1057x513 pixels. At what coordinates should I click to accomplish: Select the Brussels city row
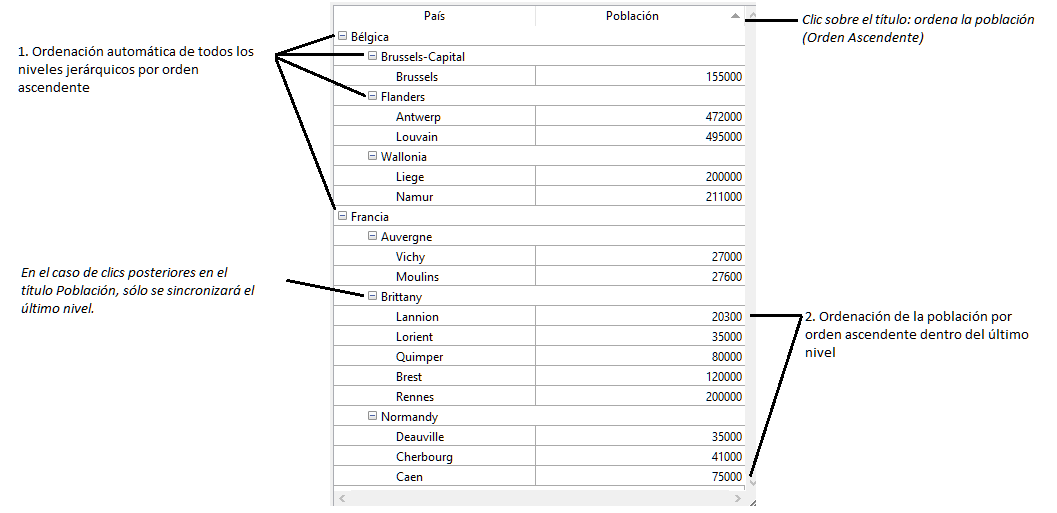(x=416, y=77)
